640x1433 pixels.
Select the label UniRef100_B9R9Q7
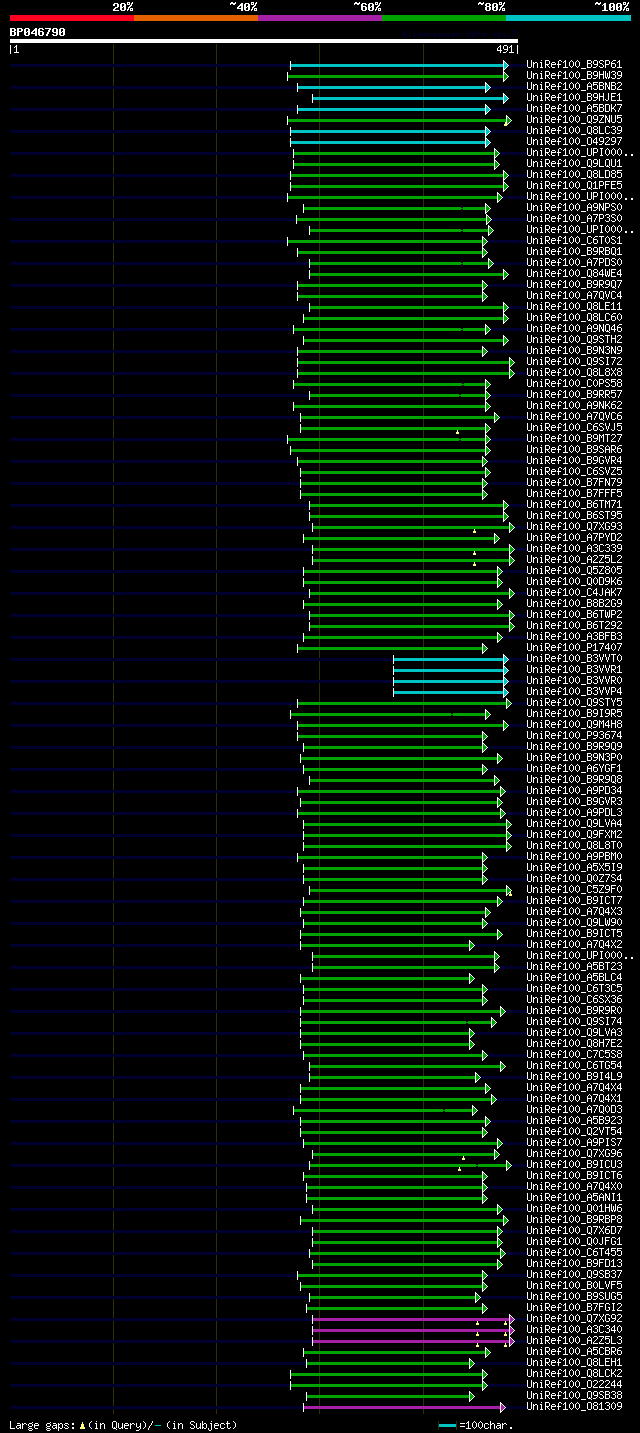click(x=574, y=285)
